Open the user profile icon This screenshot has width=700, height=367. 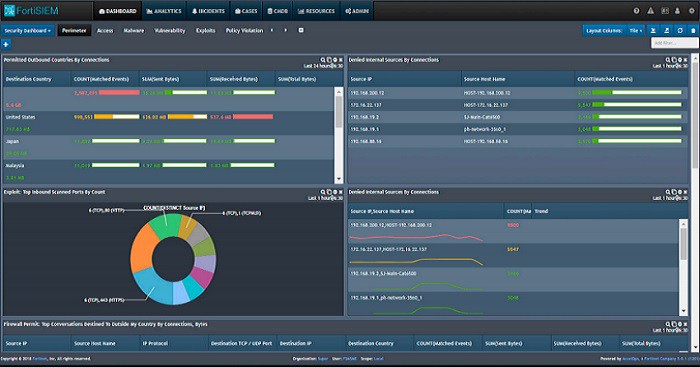(x=678, y=11)
